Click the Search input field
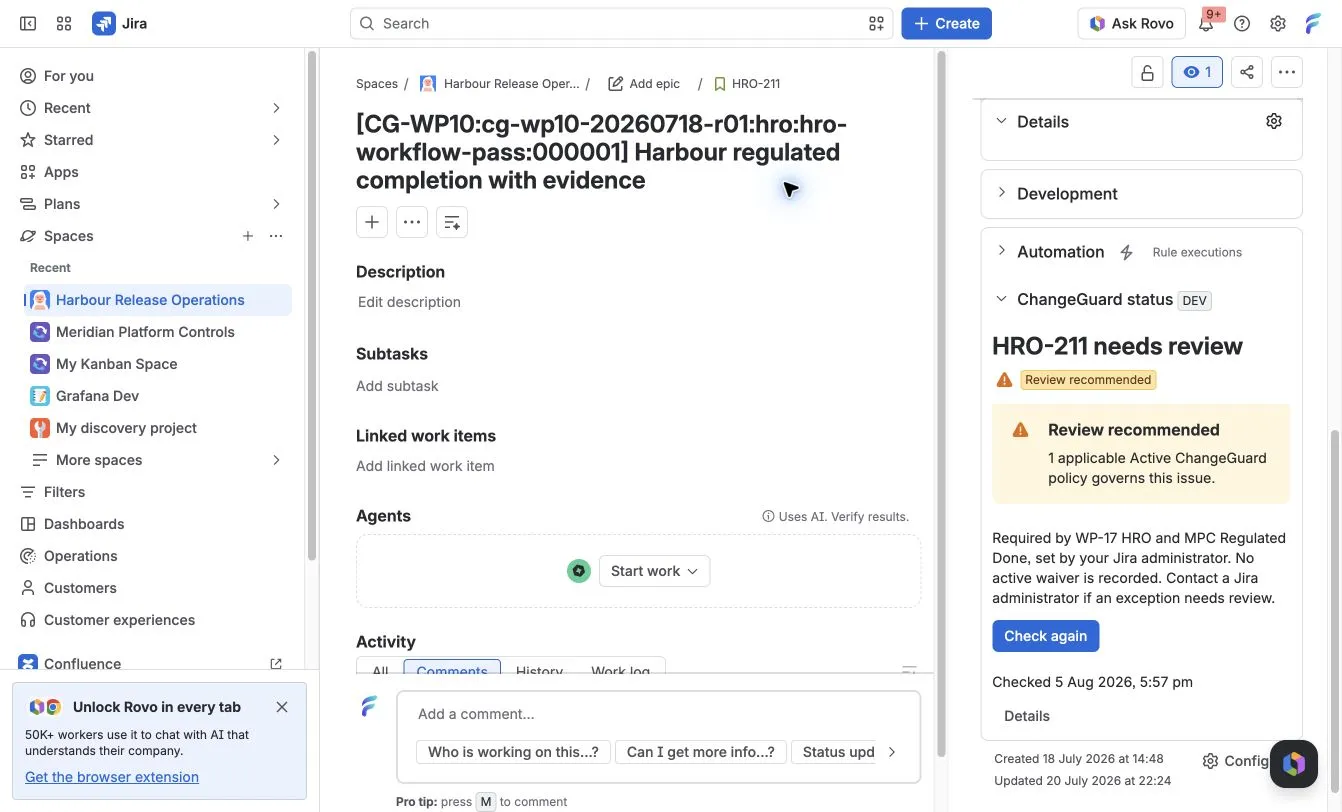Screen dimensions: 1342x812 (x=621, y=23)
